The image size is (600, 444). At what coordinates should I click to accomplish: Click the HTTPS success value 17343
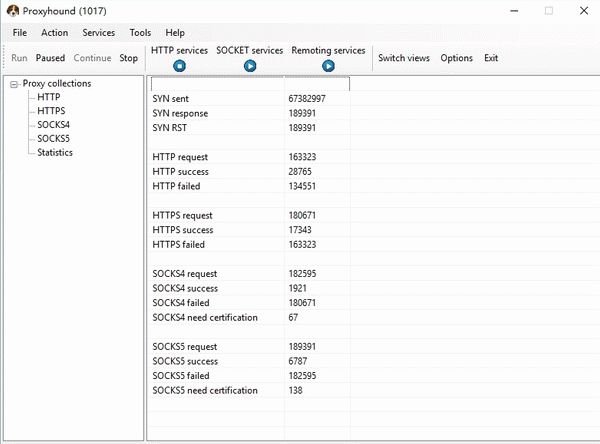pyautogui.click(x=300, y=230)
